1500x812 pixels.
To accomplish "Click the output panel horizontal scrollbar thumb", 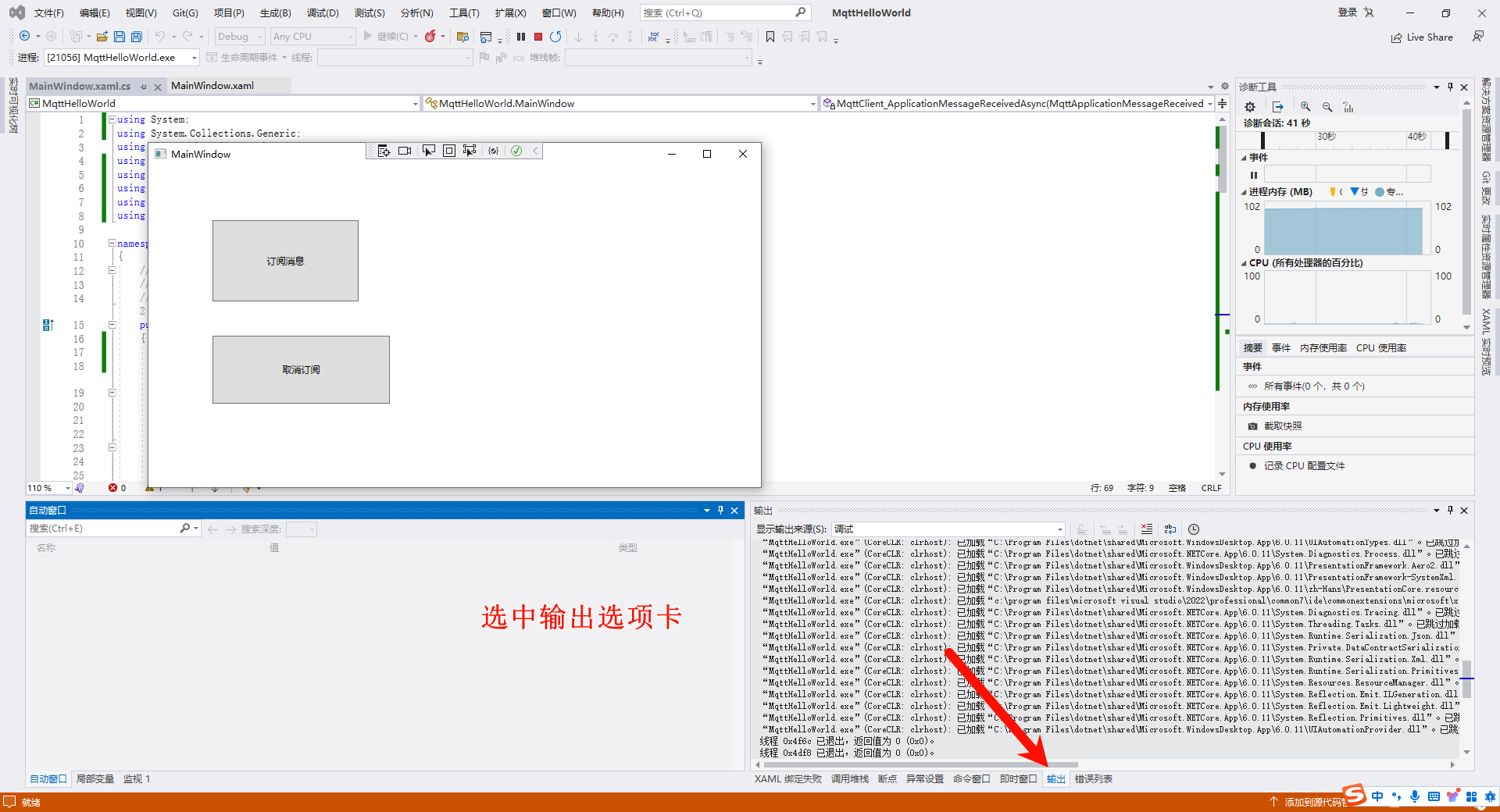I will pyautogui.click(x=920, y=764).
